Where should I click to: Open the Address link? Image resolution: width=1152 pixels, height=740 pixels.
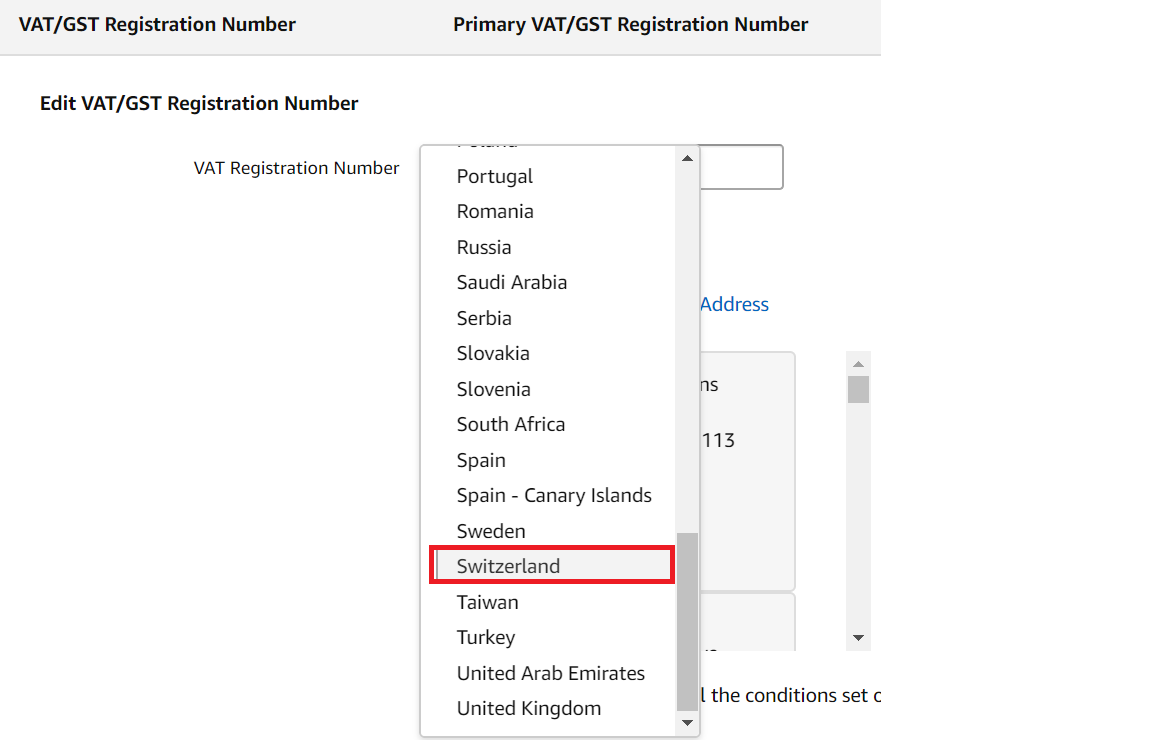[734, 304]
